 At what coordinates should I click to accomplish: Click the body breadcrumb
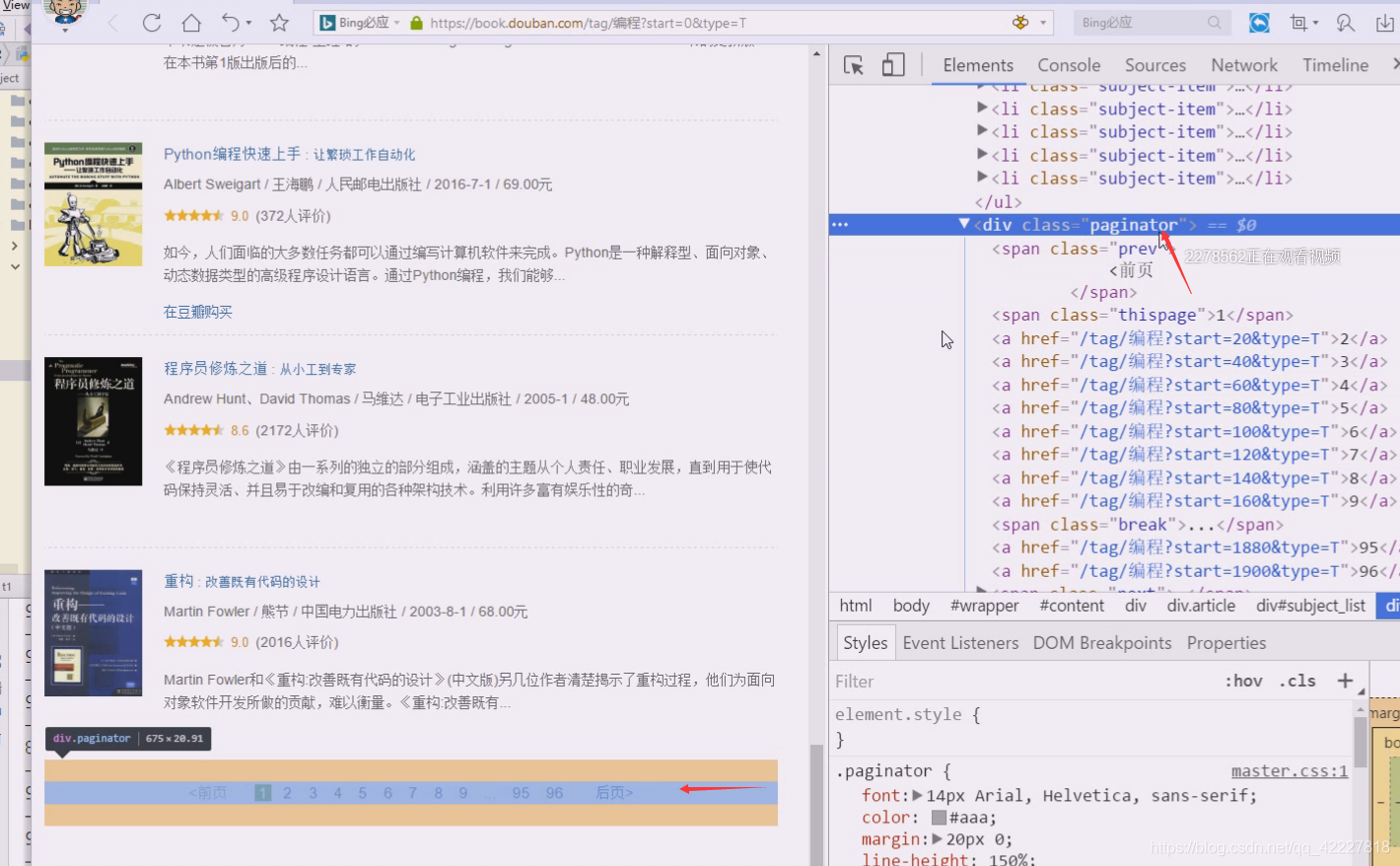[911, 606]
